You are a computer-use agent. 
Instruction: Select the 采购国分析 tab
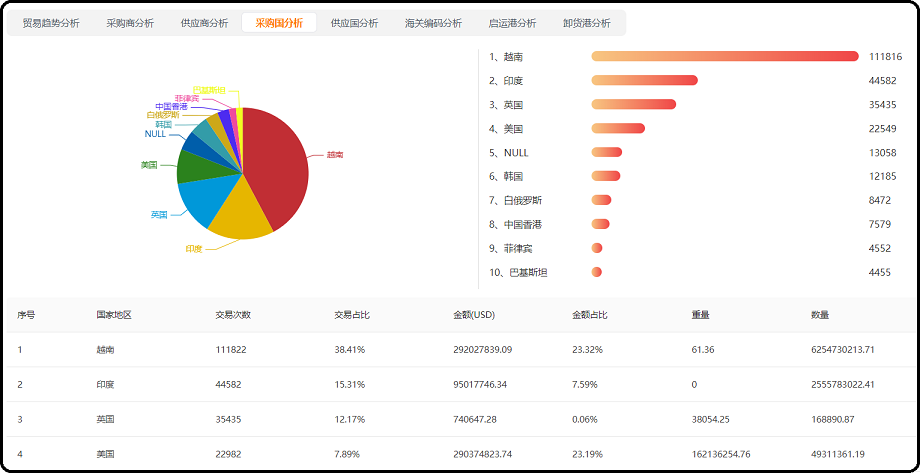click(279, 23)
